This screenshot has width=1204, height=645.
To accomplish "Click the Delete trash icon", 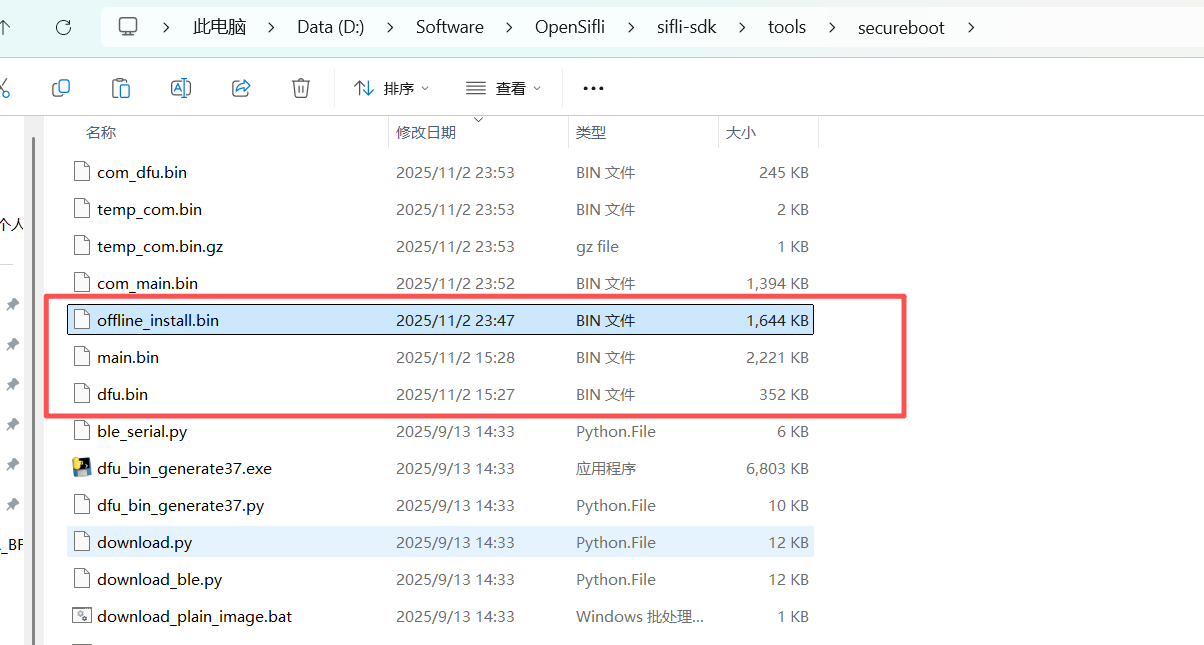I will pyautogui.click(x=301, y=88).
